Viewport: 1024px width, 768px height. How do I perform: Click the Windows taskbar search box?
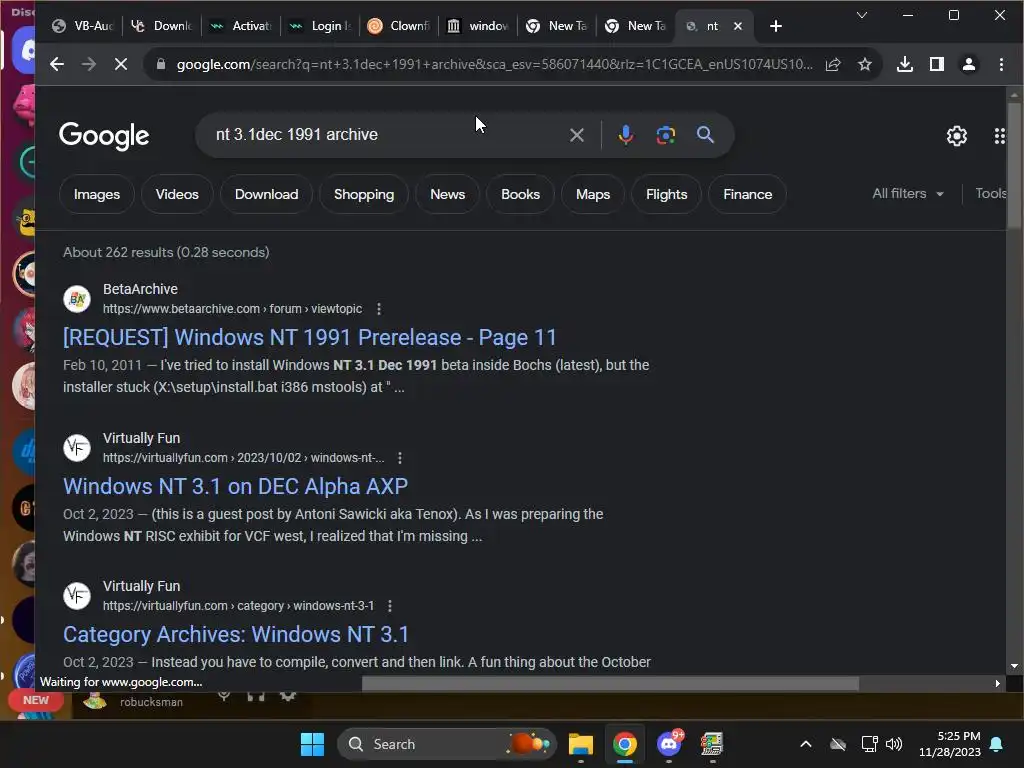[446, 744]
